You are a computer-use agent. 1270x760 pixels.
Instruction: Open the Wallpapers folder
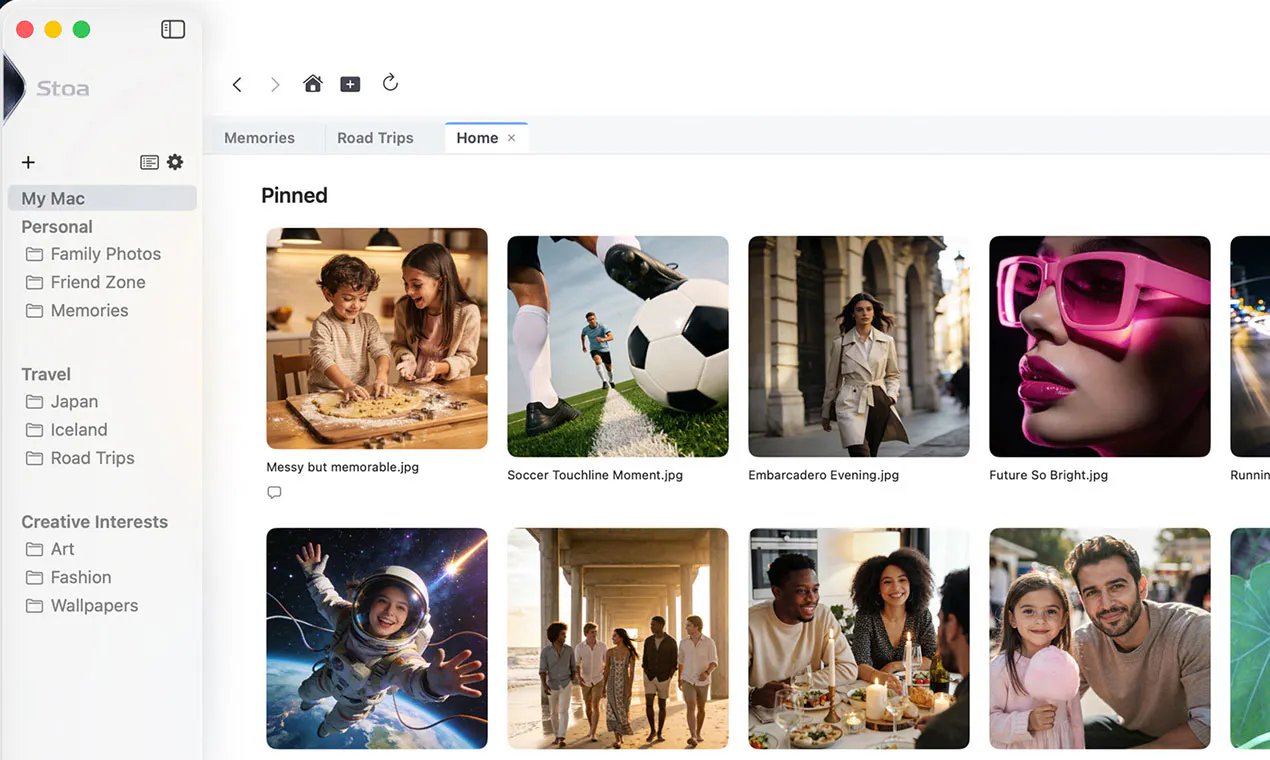pos(82,605)
